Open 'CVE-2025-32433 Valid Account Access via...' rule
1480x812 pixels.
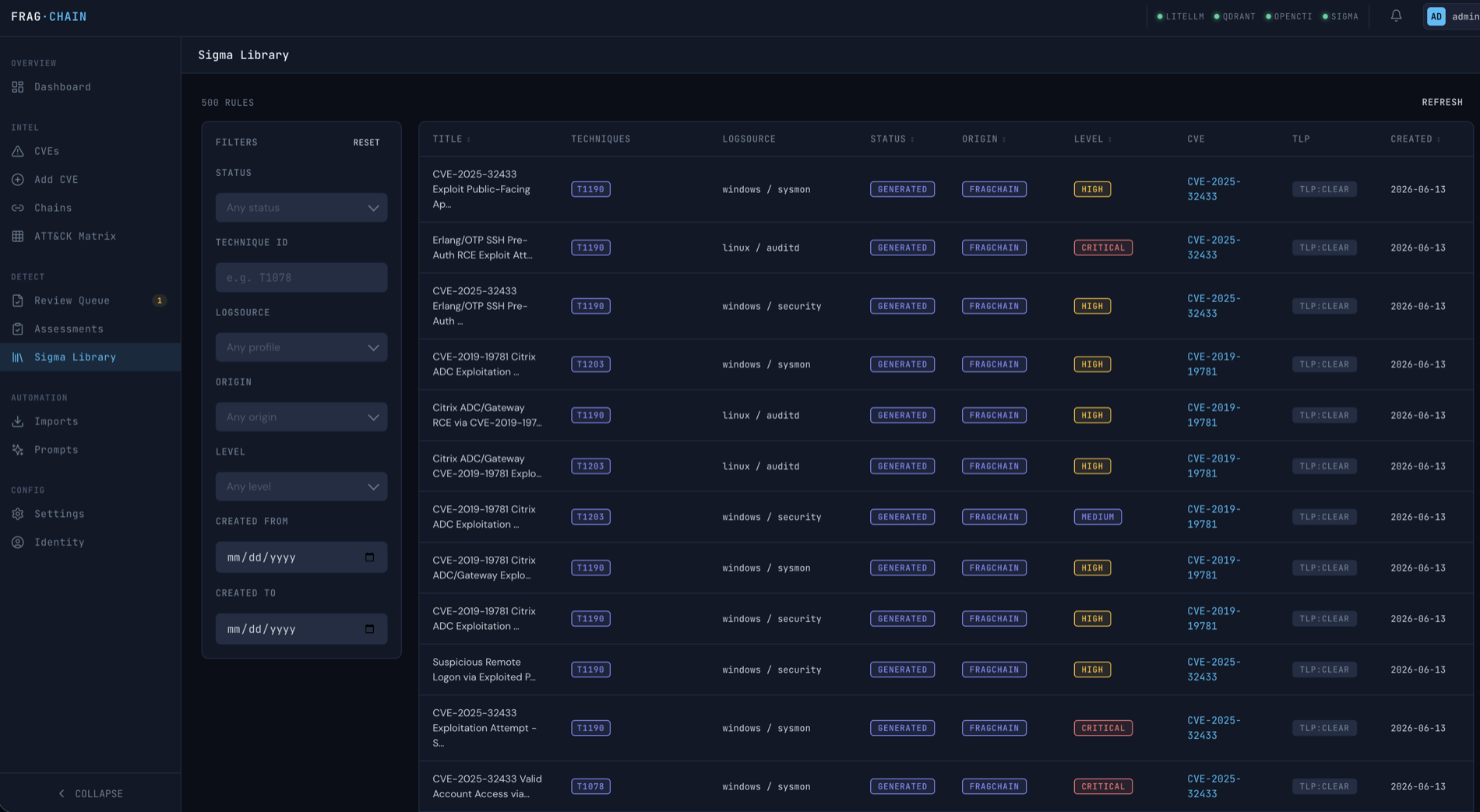point(487,786)
